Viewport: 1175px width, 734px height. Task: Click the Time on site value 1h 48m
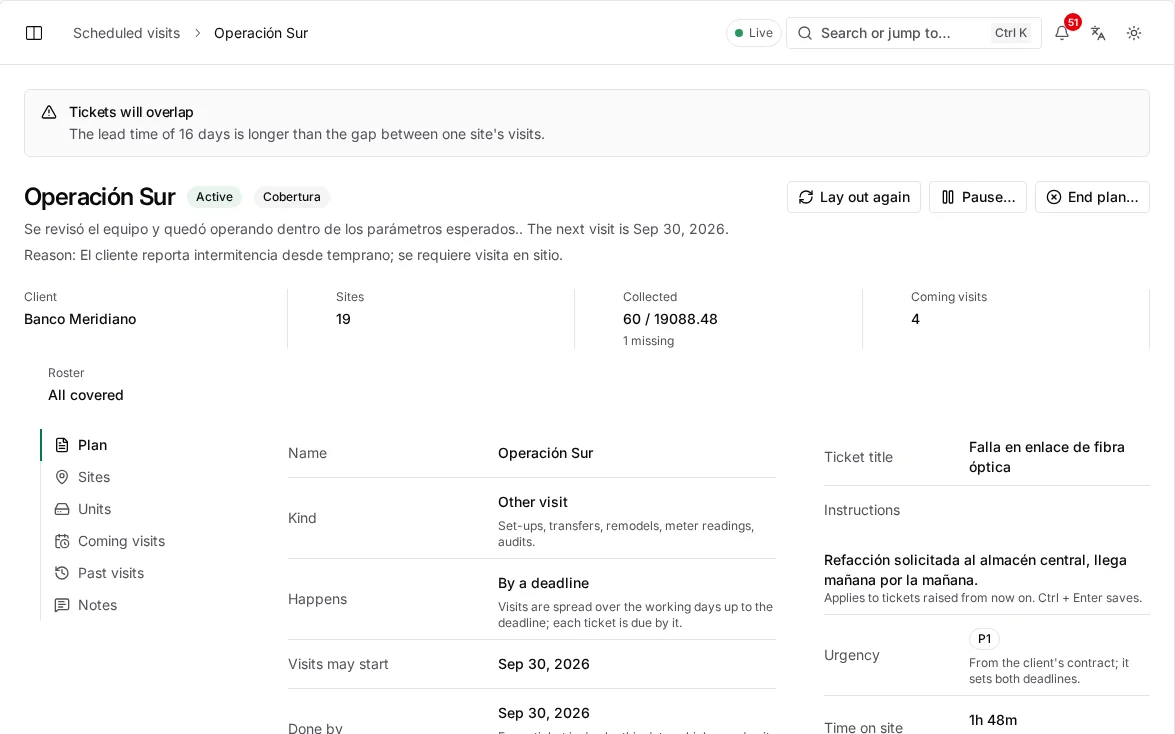click(x=992, y=721)
